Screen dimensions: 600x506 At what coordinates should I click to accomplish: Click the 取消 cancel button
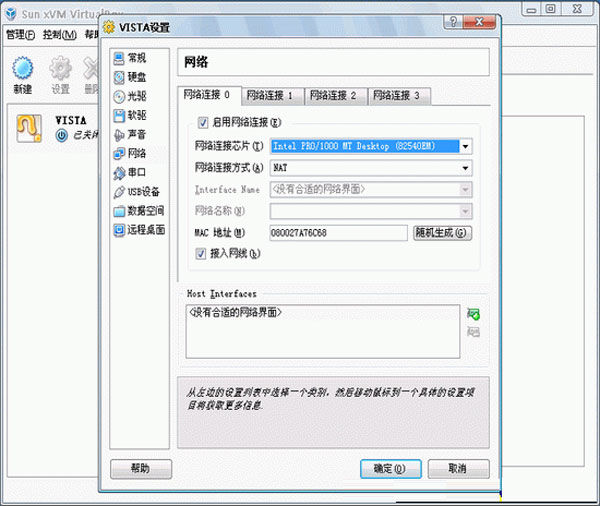click(x=458, y=469)
